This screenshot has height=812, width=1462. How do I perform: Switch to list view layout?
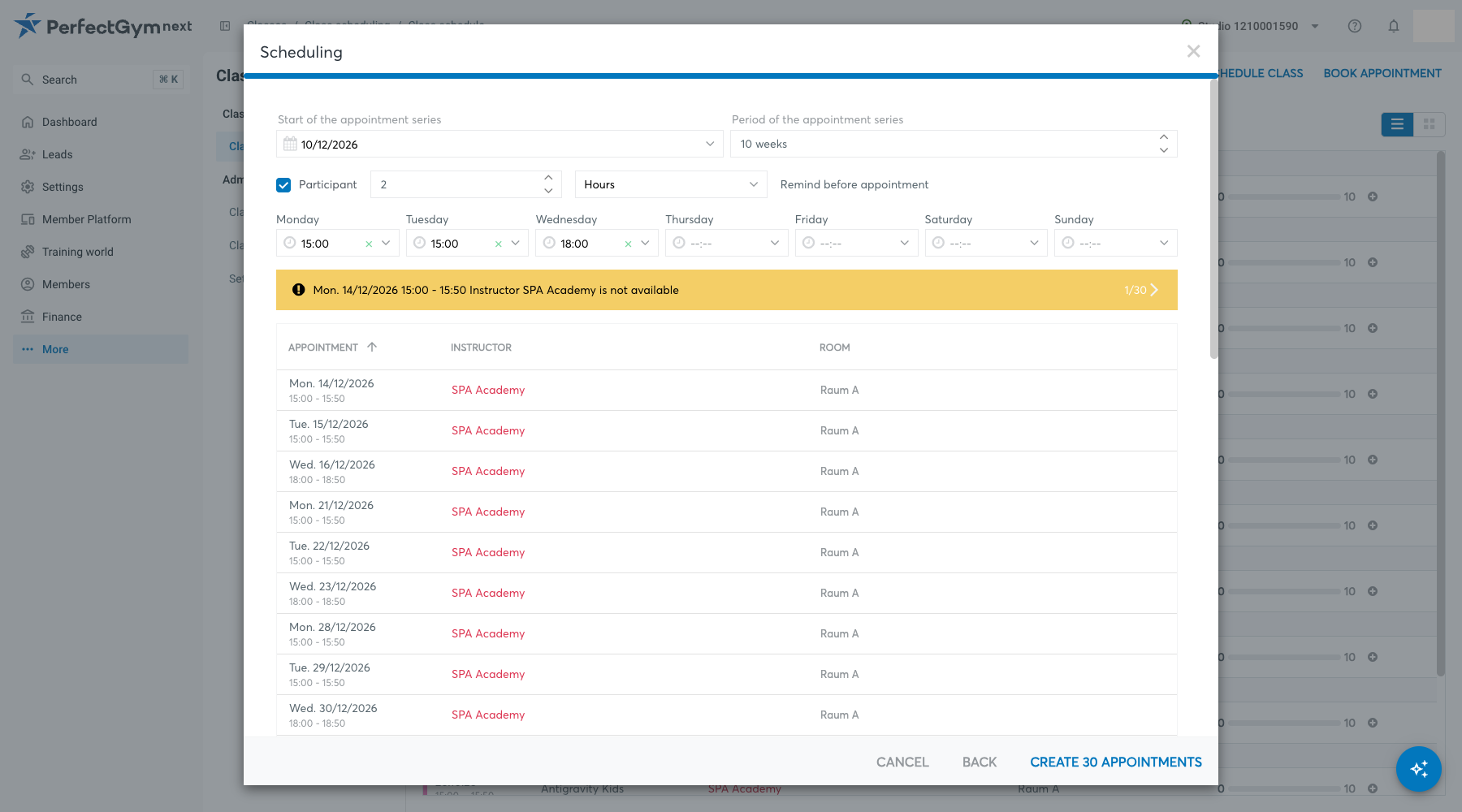pyautogui.click(x=1397, y=124)
